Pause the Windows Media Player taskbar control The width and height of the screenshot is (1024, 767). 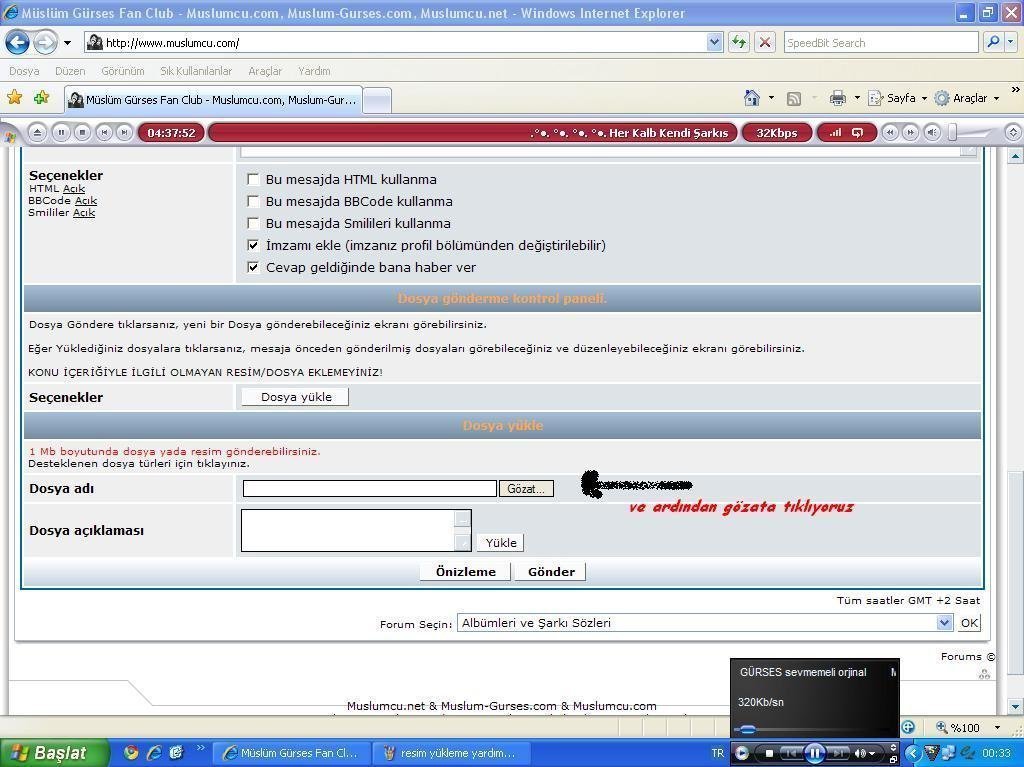pos(814,753)
